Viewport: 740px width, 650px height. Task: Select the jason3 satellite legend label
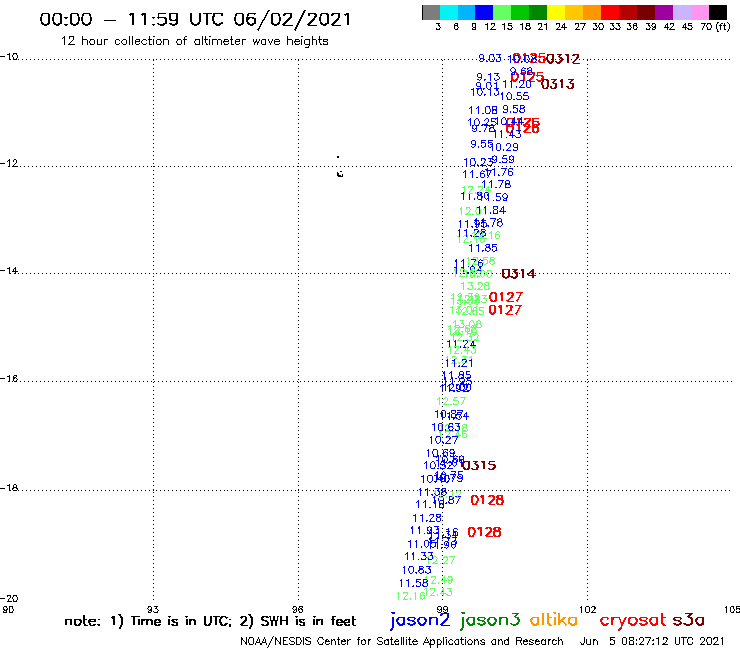tap(490, 620)
